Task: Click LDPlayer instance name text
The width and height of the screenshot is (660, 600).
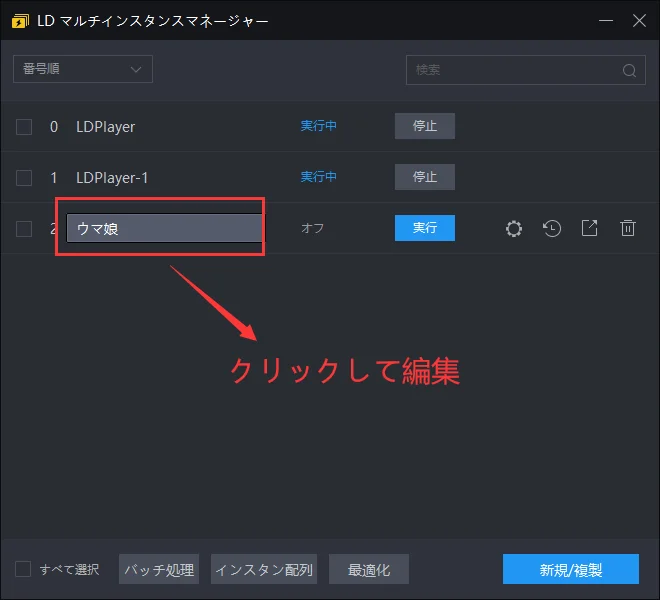Action: [x=105, y=127]
